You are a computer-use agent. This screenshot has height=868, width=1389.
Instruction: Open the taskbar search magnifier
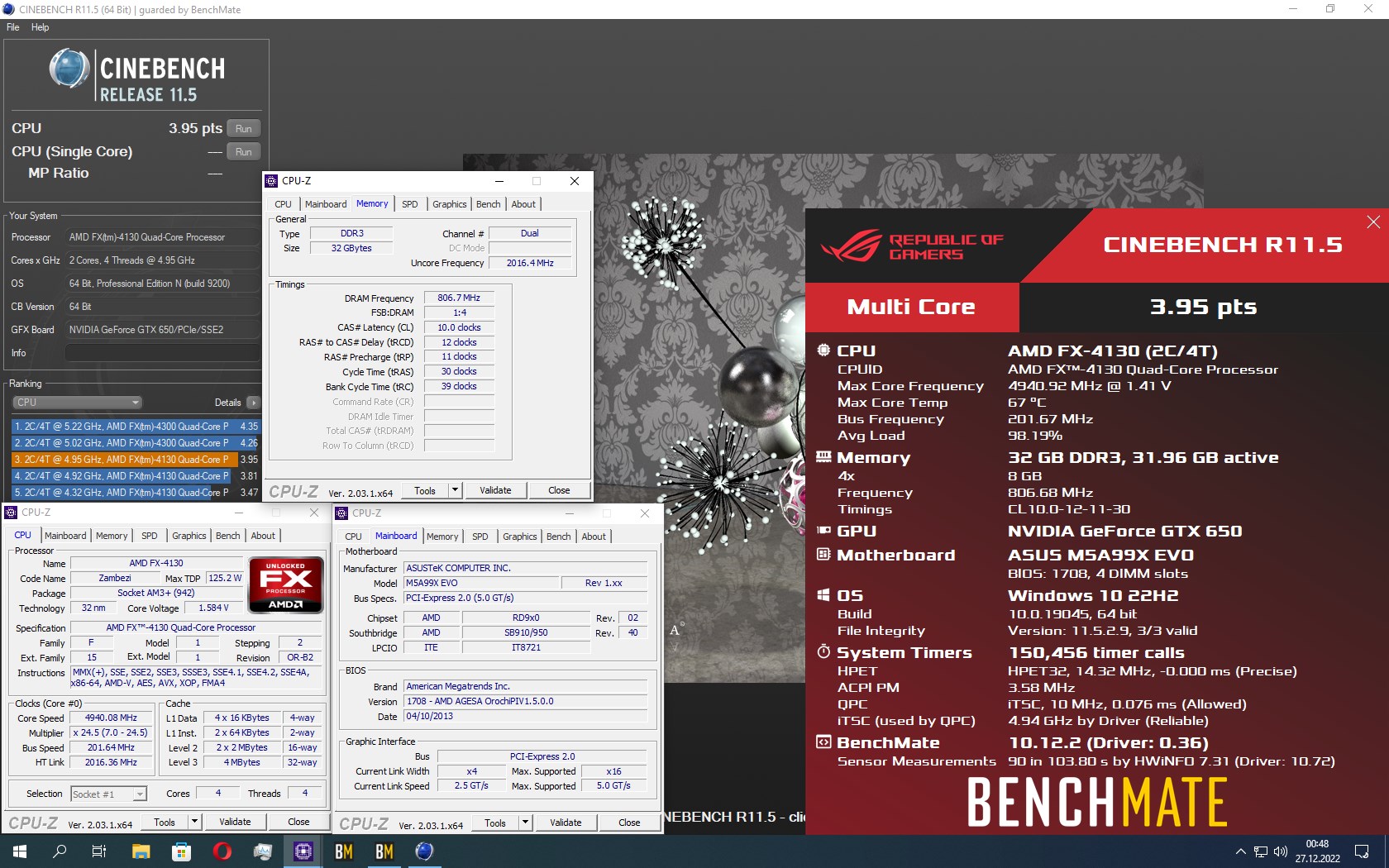60,851
